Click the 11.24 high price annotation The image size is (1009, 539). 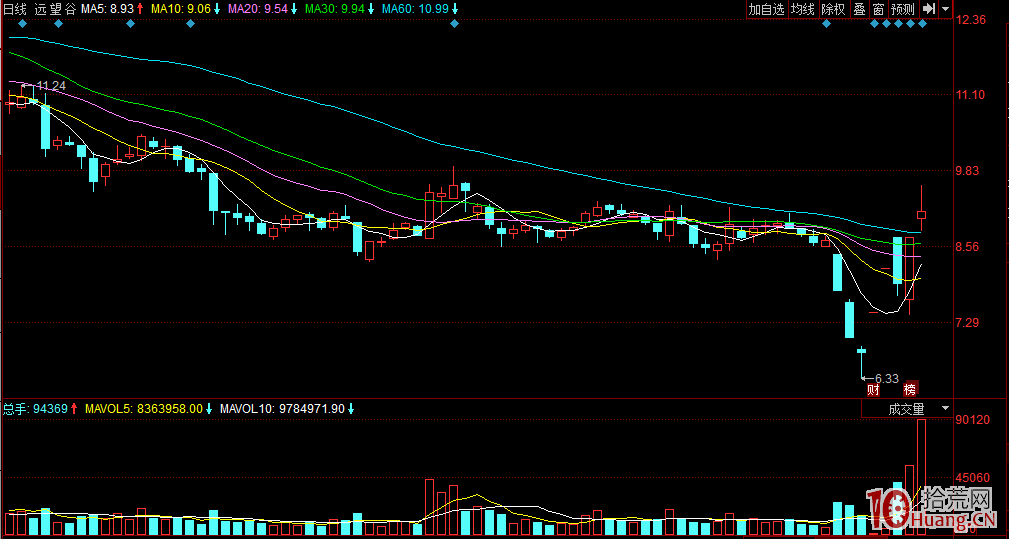[x=51, y=86]
